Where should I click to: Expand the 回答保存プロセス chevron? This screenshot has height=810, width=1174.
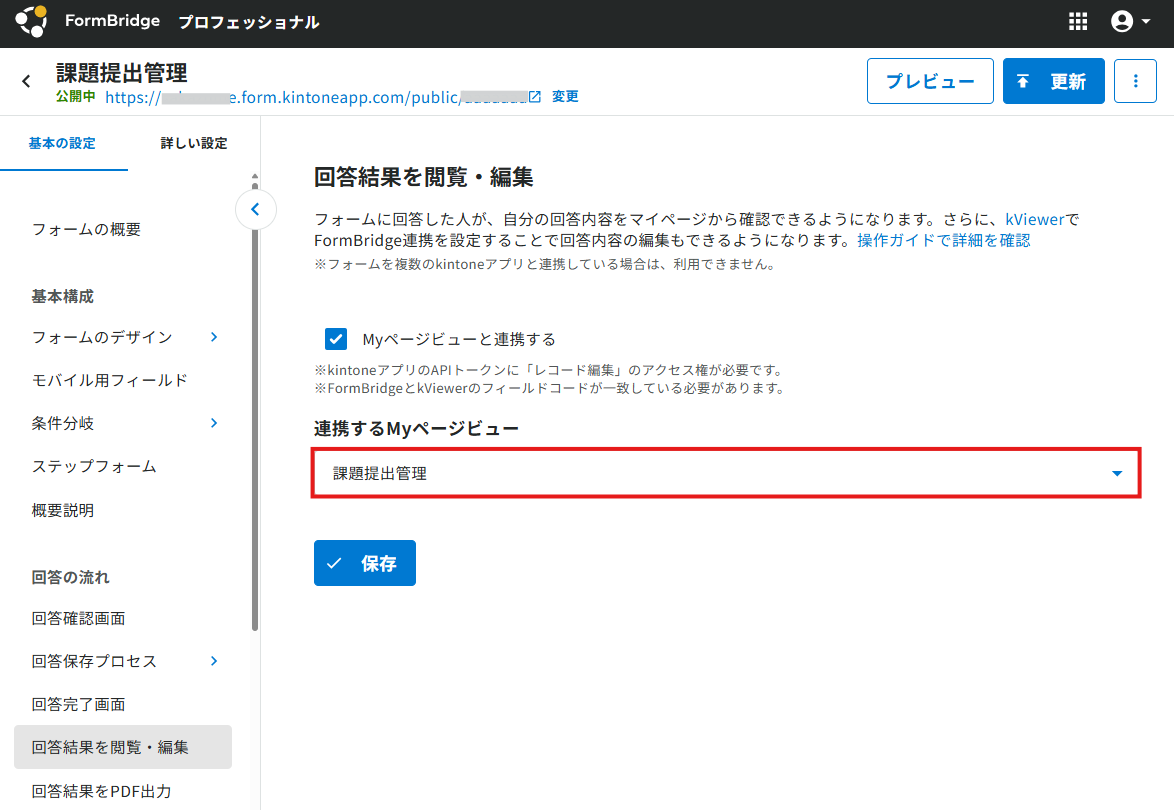pyautogui.click(x=214, y=661)
